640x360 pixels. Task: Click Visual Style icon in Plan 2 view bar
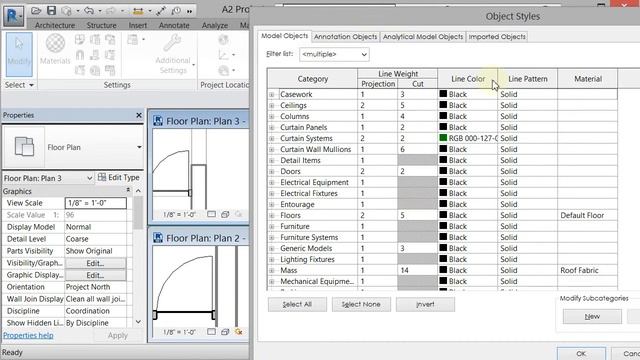click(x=225, y=332)
